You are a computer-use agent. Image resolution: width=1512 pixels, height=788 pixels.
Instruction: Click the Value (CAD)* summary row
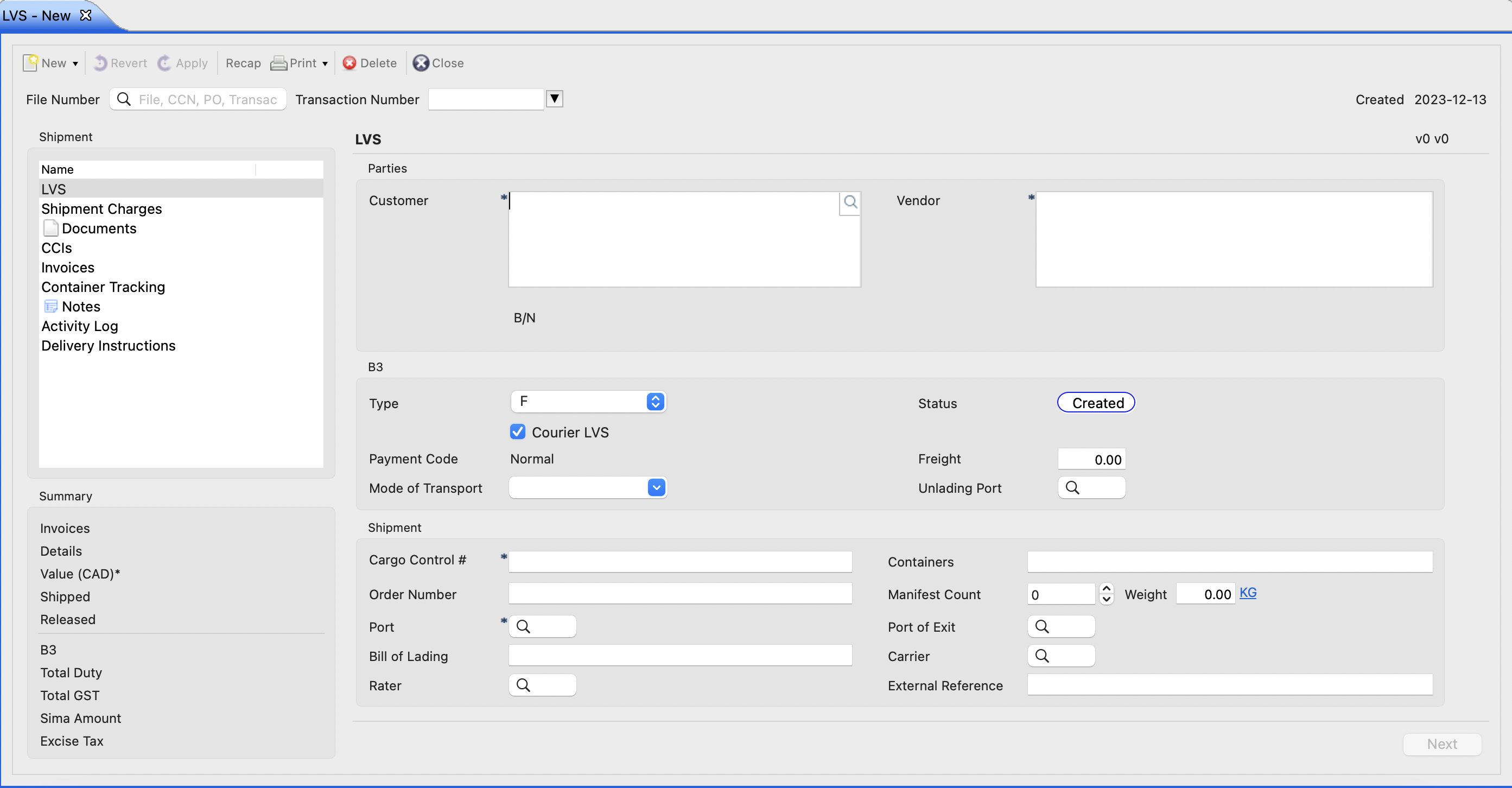80,574
